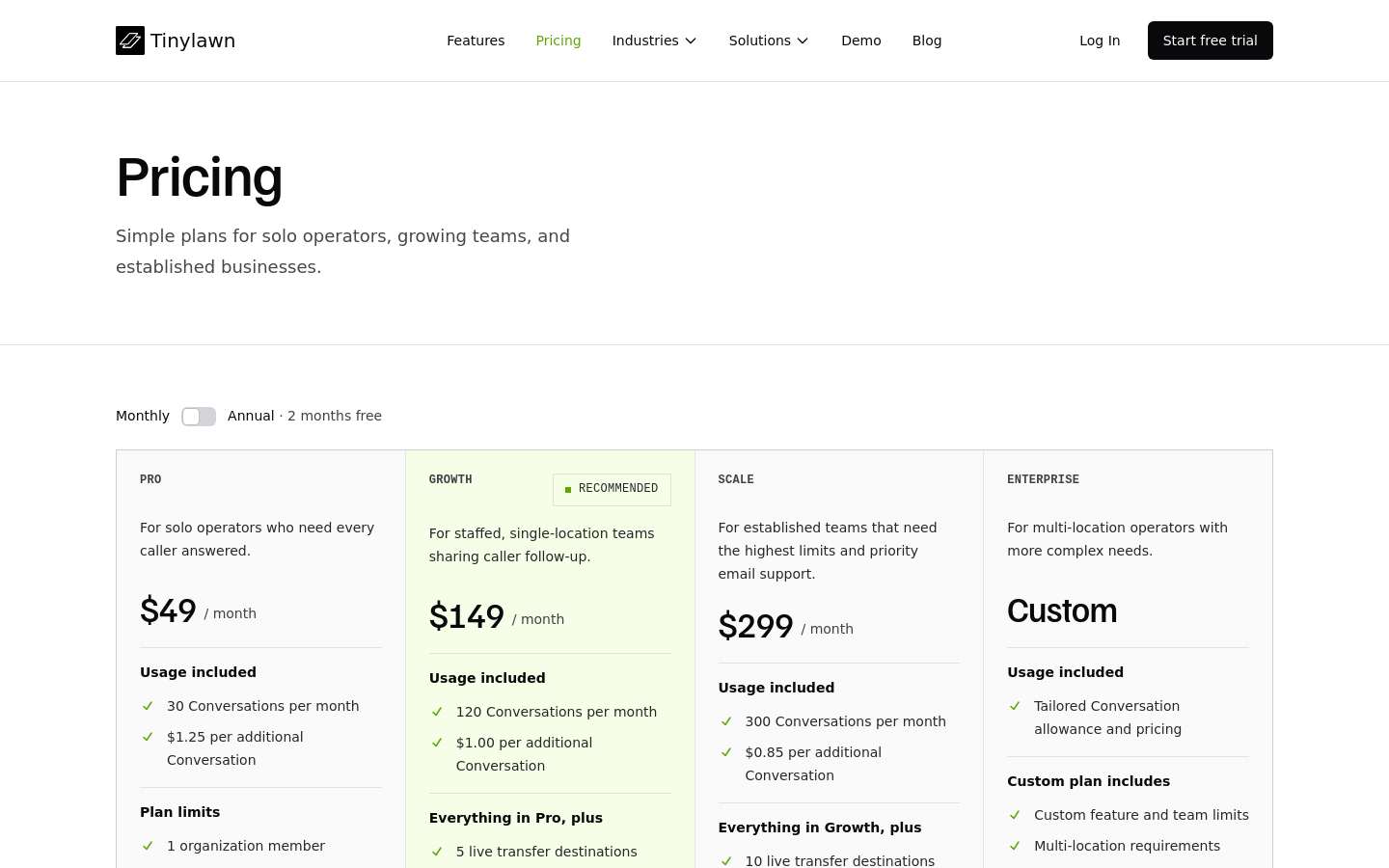Click the large Pricing page heading
This screenshot has height=868, width=1389.
(199, 177)
